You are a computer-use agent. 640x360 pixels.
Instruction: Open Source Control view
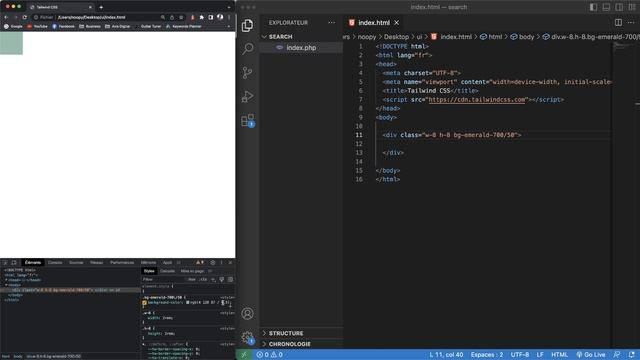click(x=247, y=73)
